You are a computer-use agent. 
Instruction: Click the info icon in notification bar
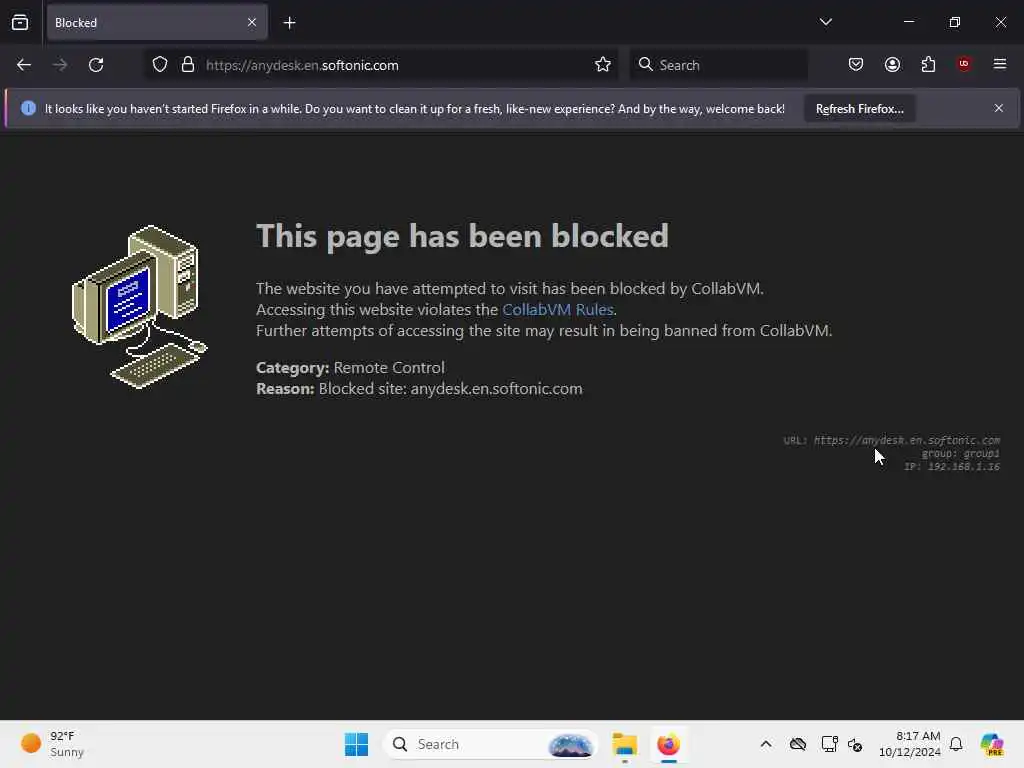28,108
